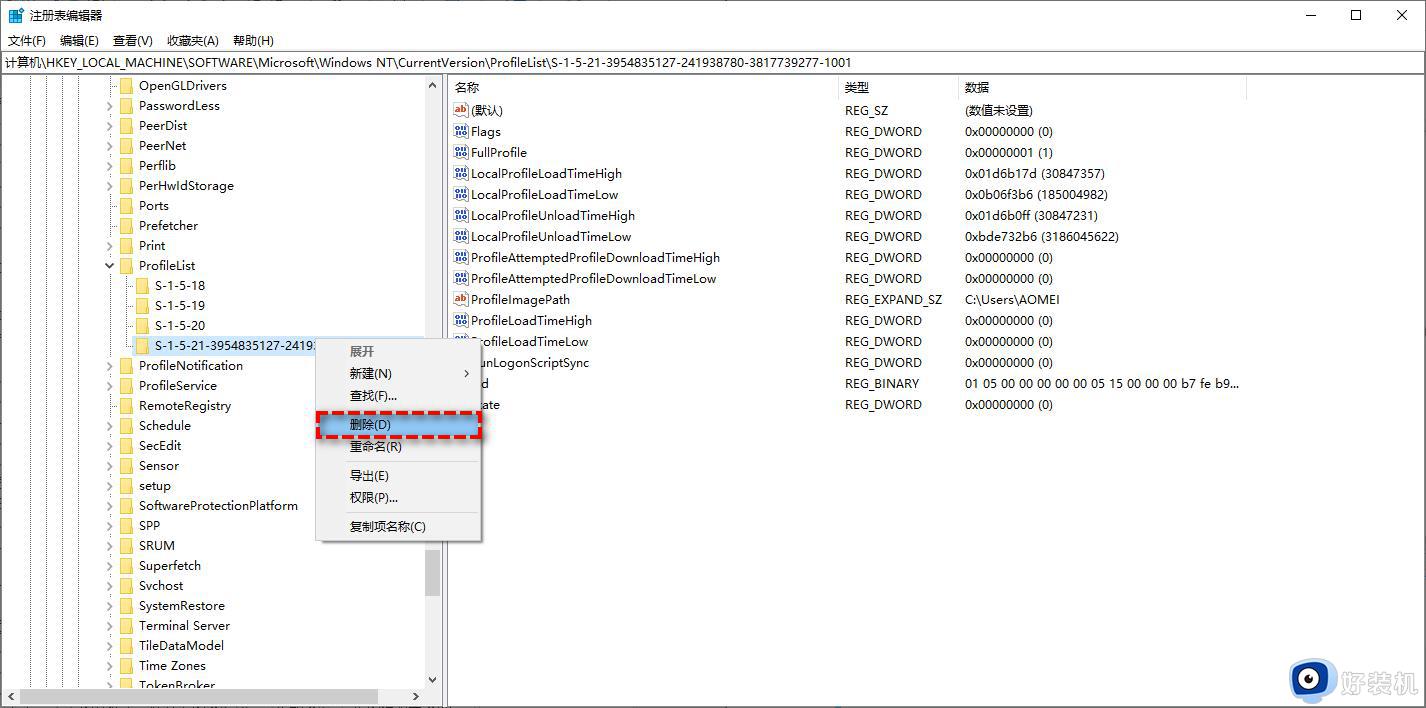The height and width of the screenshot is (708, 1426).
Task: Expand the Print tree node
Action: click(110, 246)
